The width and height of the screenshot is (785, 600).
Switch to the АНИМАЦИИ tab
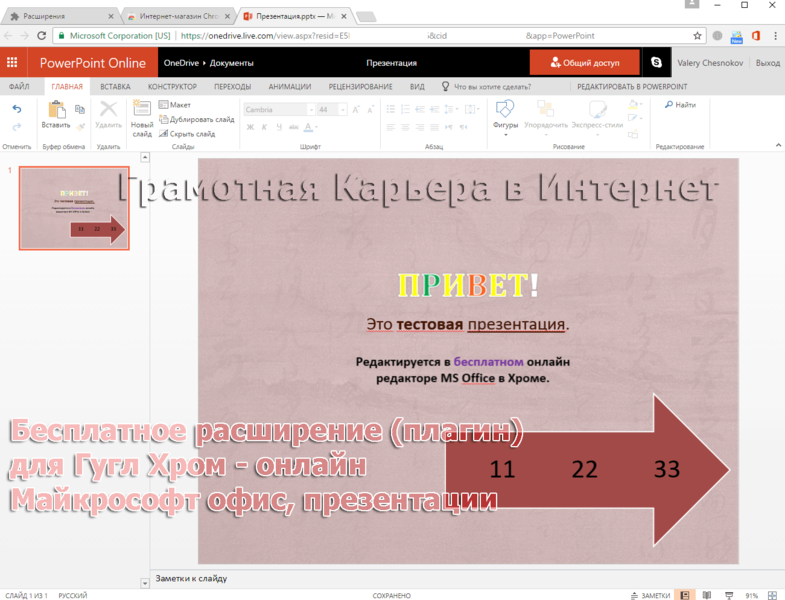click(x=290, y=87)
